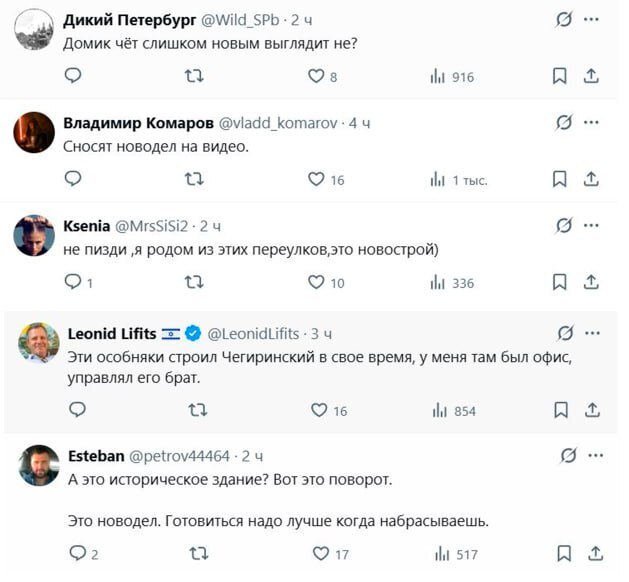The image size is (629, 582).
Task: Click Ksenia's profile avatar
Action: 34,236
